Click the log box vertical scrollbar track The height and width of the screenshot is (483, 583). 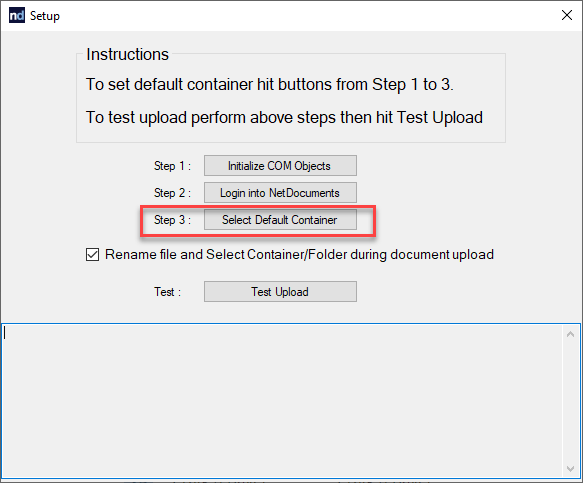click(x=570, y=402)
